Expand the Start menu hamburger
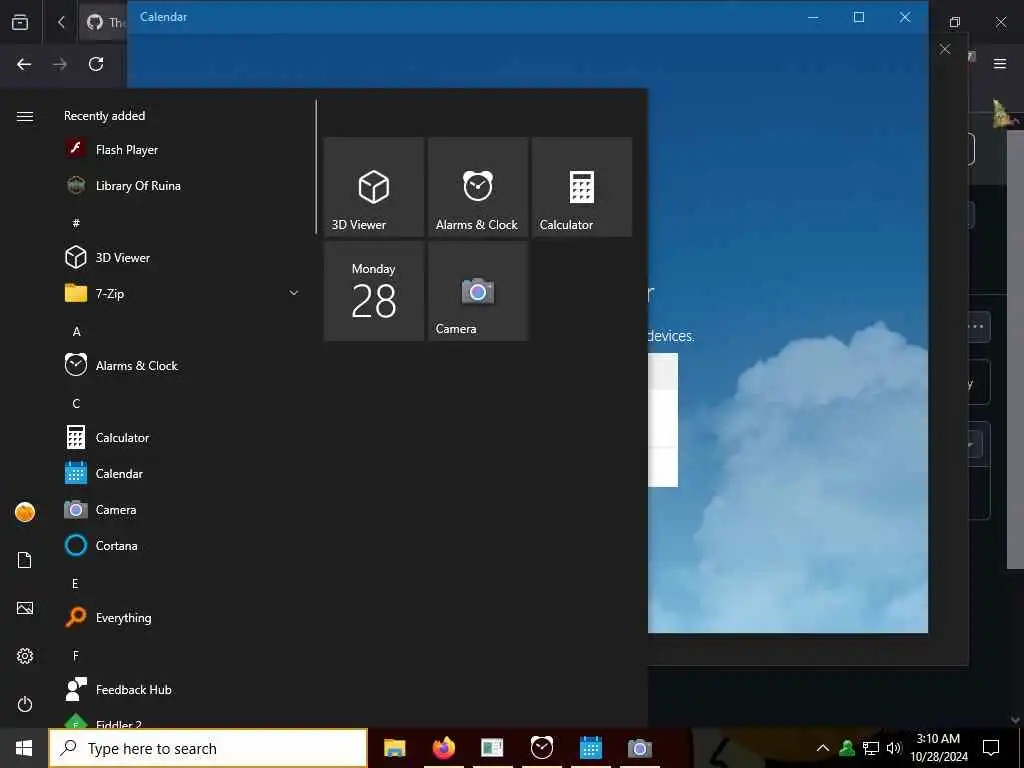The width and height of the screenshot is (1024, 768). coord(25,116)
